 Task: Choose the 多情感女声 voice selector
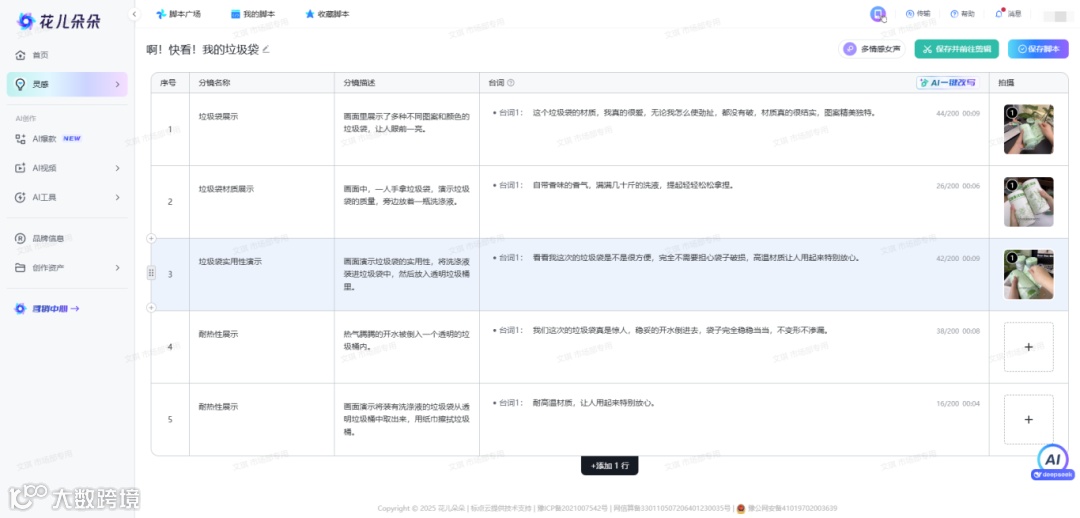(872, 50)
